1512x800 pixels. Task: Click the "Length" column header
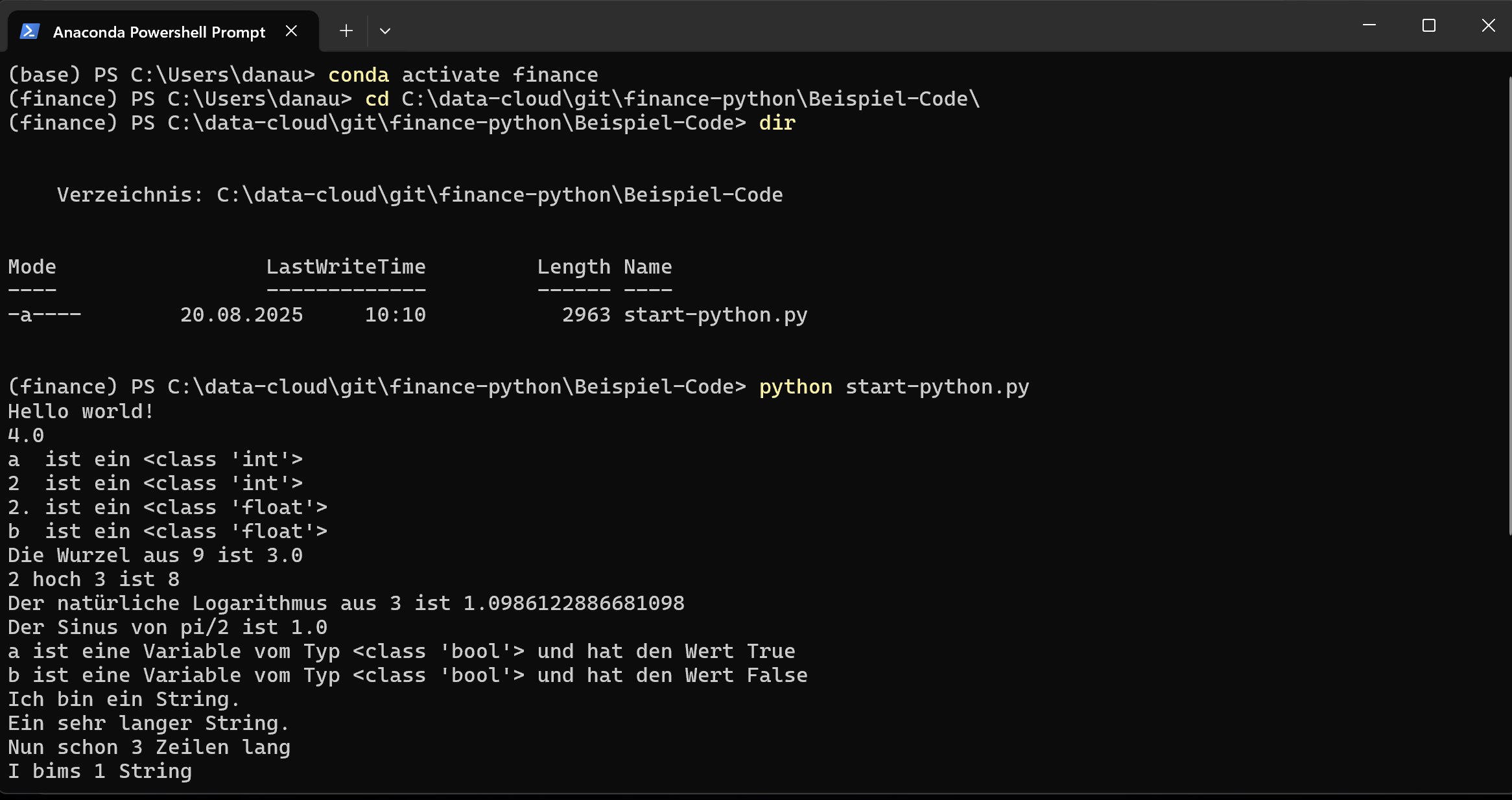(574, 267)
